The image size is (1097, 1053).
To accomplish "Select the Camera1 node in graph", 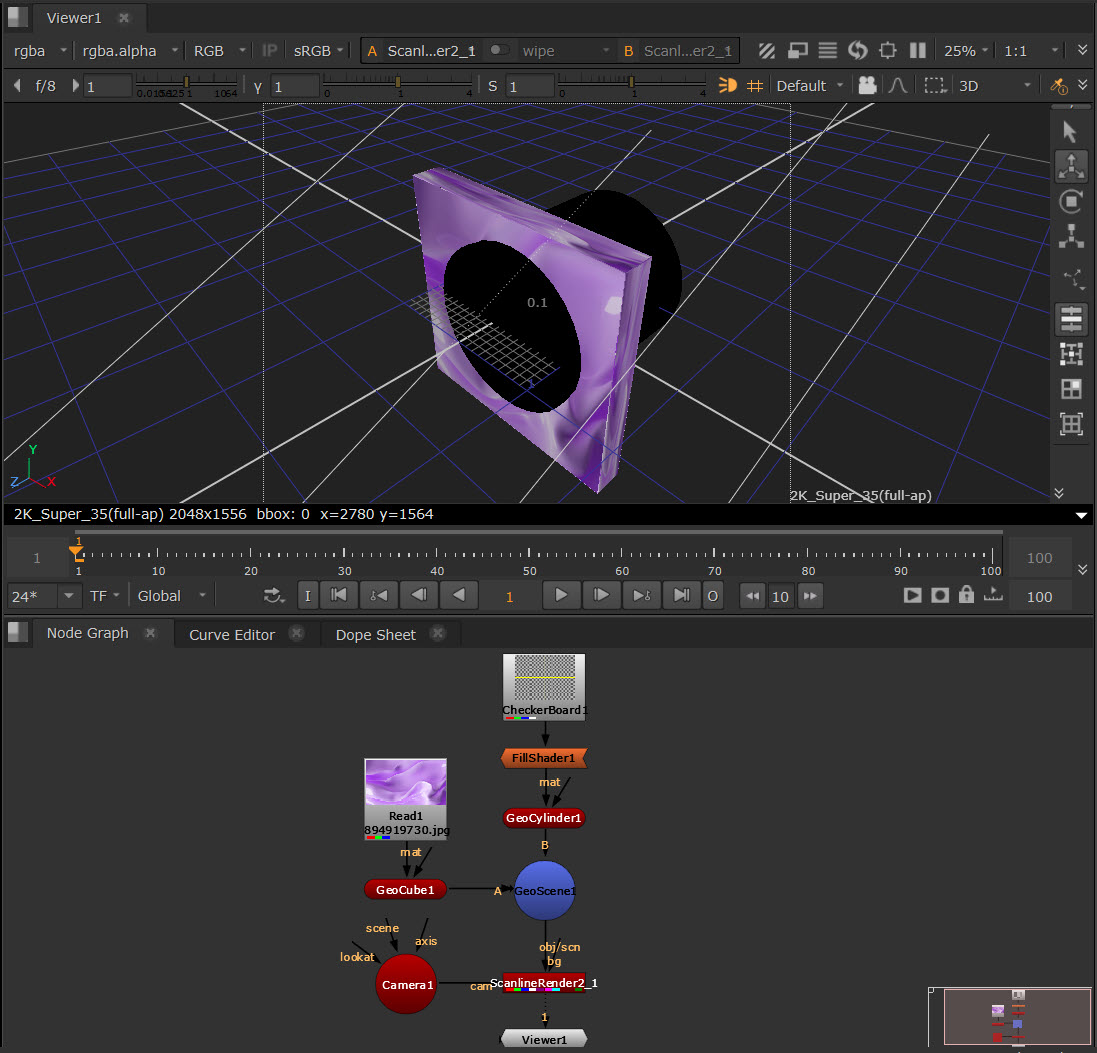I will tap(406, 984).
